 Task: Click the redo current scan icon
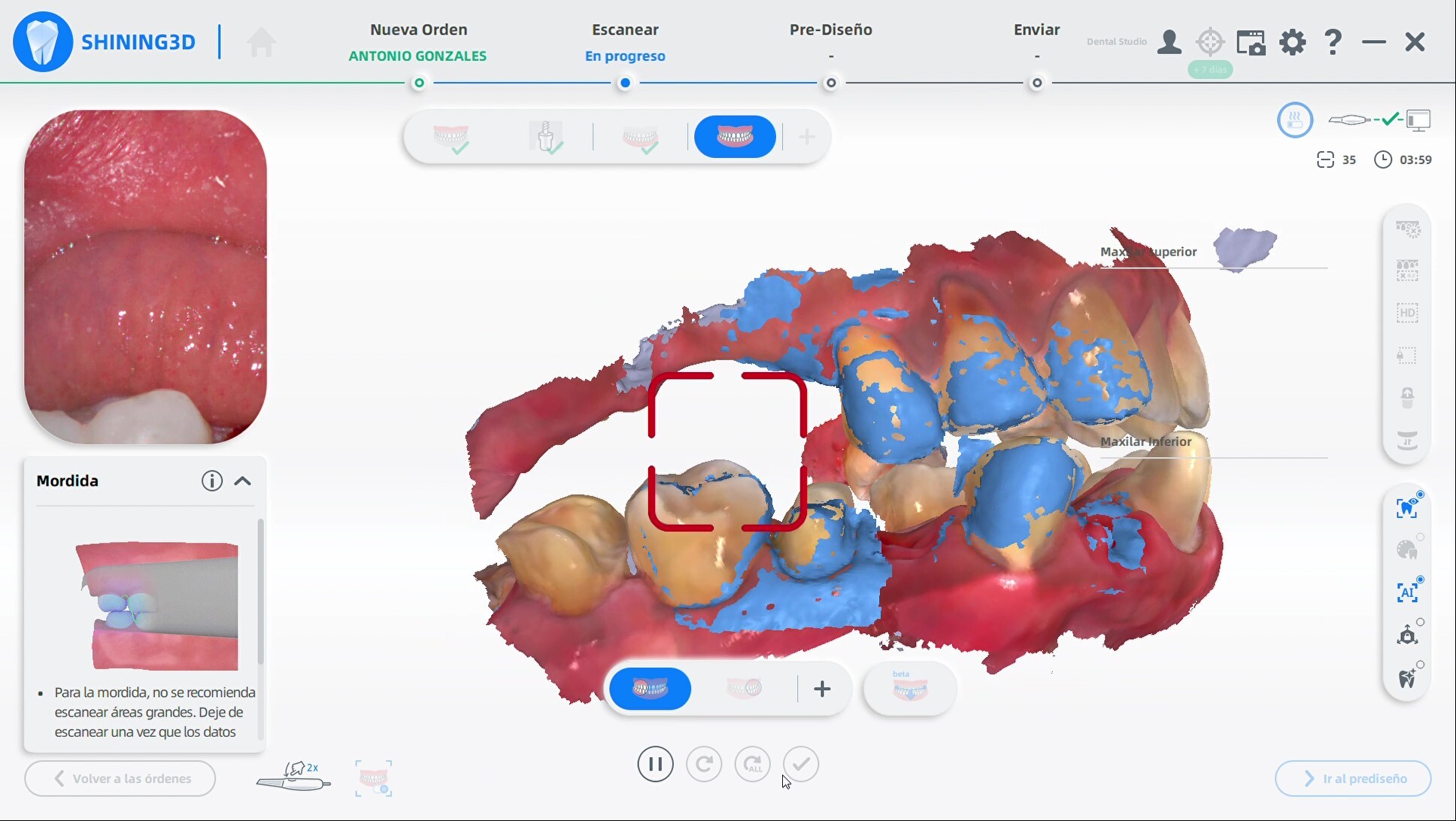[x=704, y=764]
